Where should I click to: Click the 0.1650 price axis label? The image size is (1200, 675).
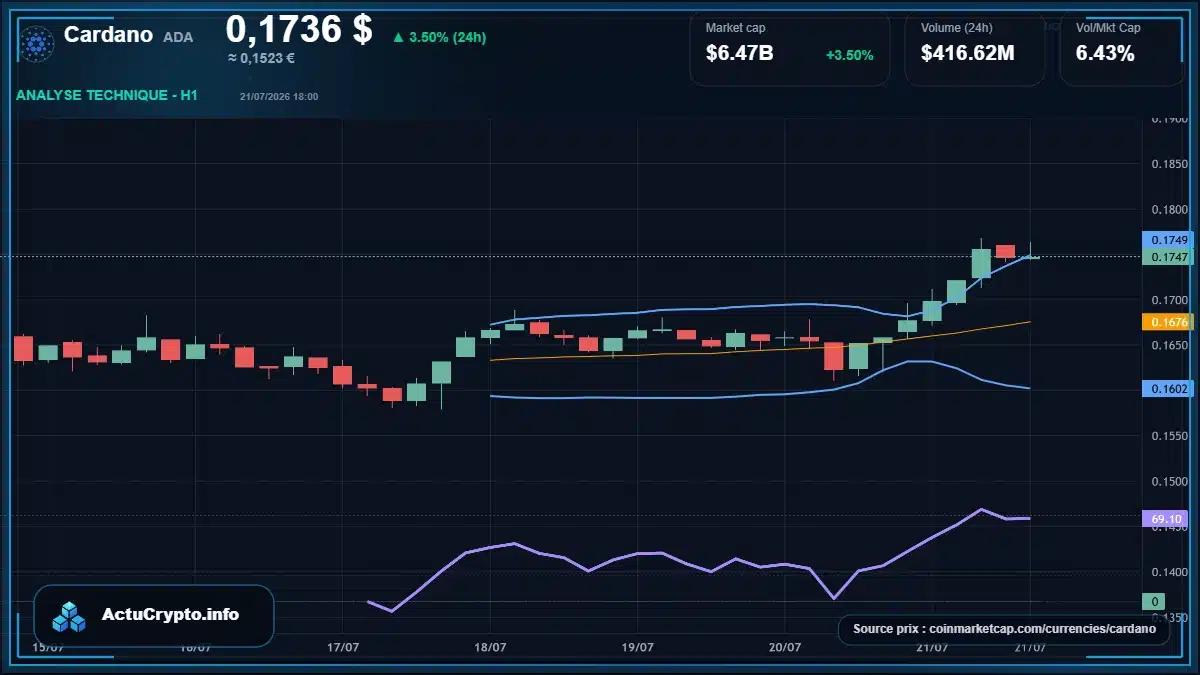1168,345
